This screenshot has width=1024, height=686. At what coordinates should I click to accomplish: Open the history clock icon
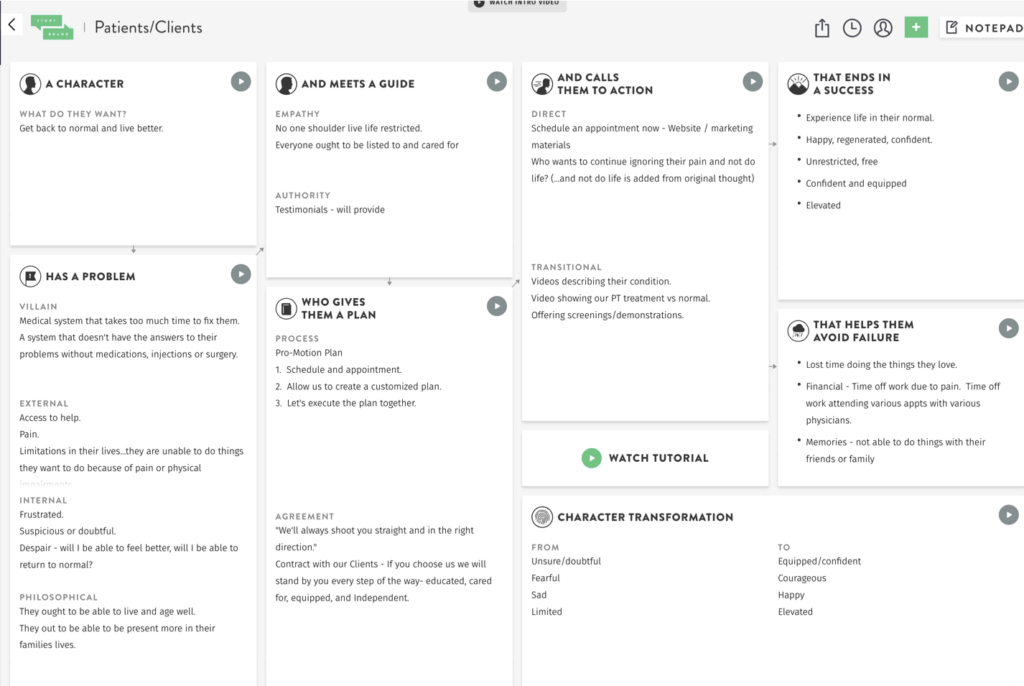[852, 28]
